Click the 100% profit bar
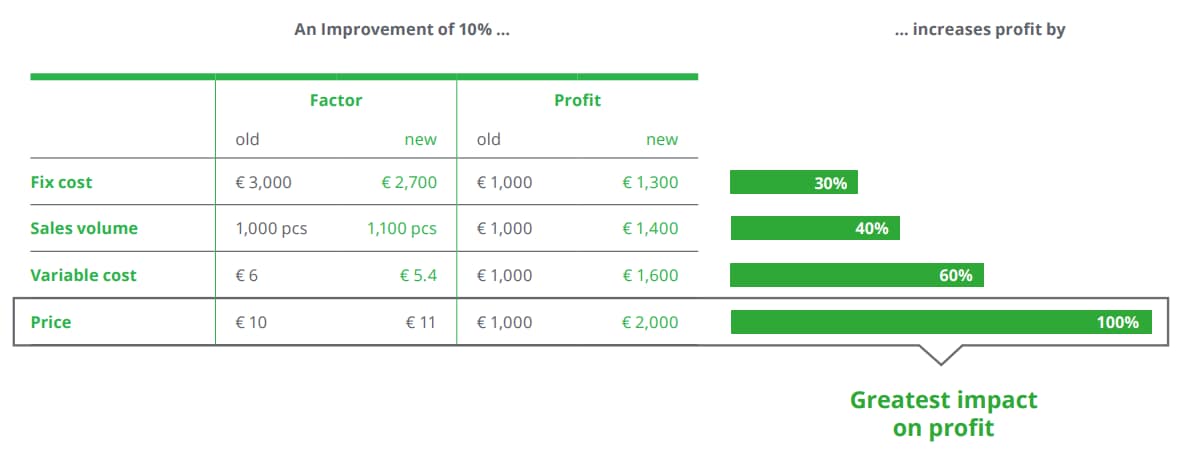1191x451 pixels. 941,322
